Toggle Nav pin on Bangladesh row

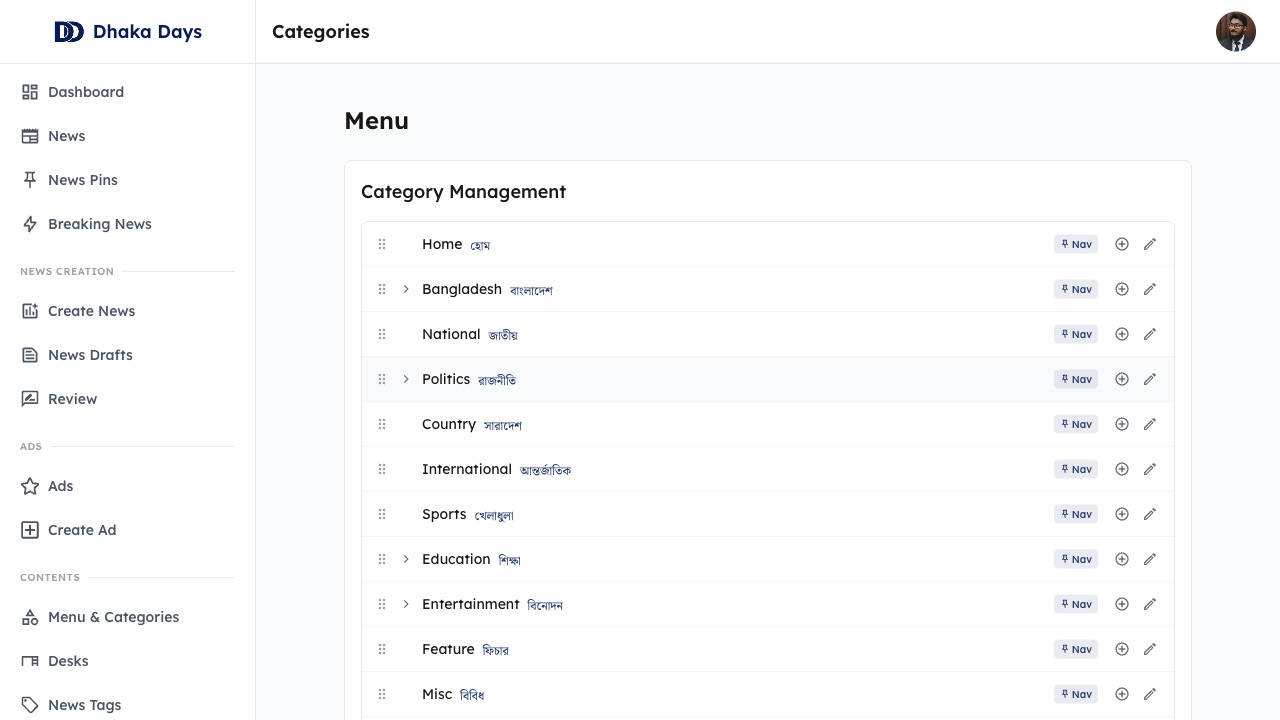click(1076, 289)
